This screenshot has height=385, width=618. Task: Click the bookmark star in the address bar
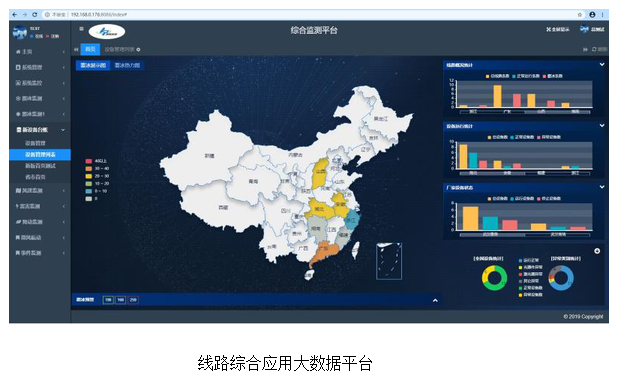580,15
